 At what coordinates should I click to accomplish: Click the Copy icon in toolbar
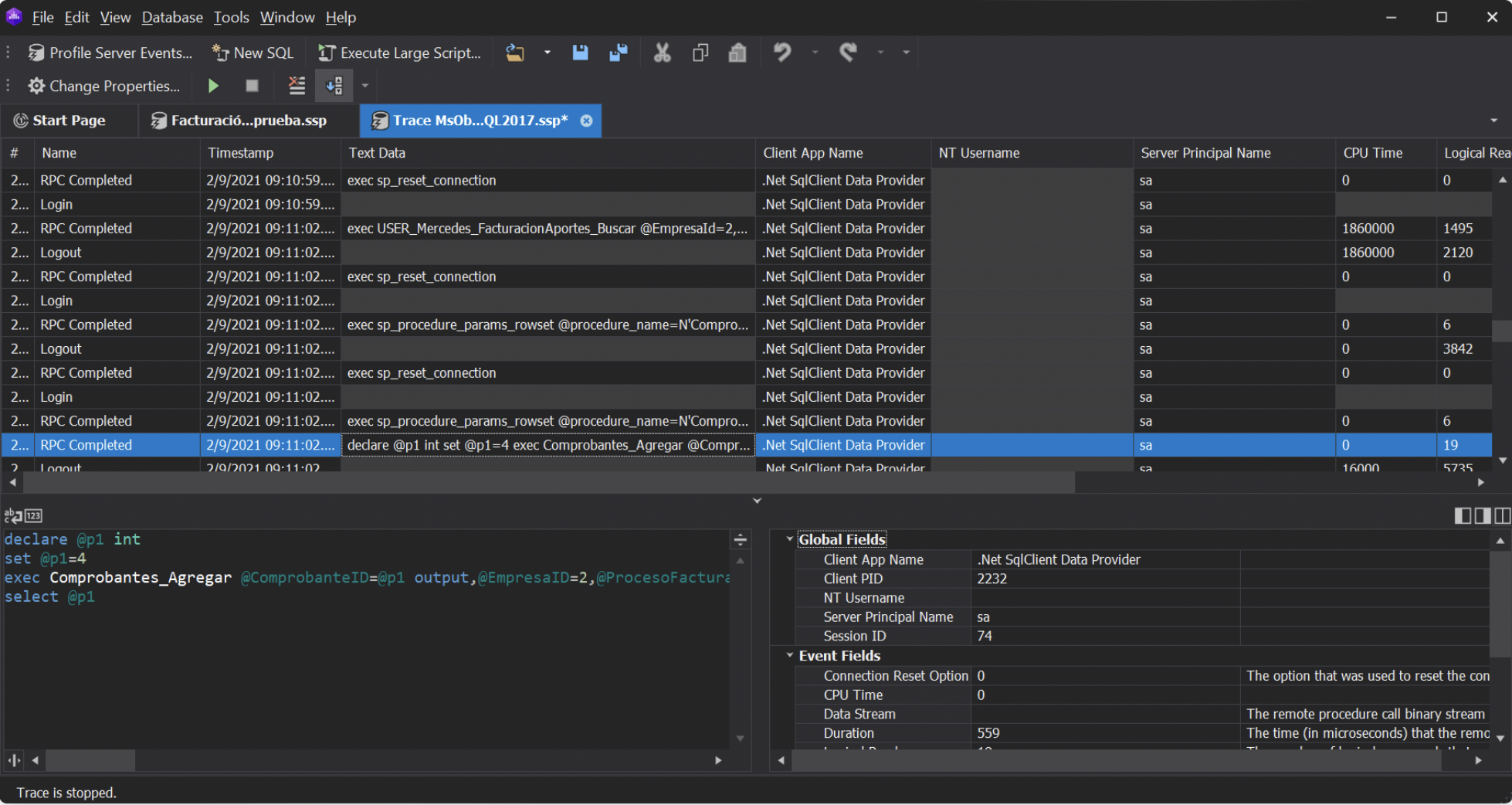pyautogui.click(x=700, y=53)
